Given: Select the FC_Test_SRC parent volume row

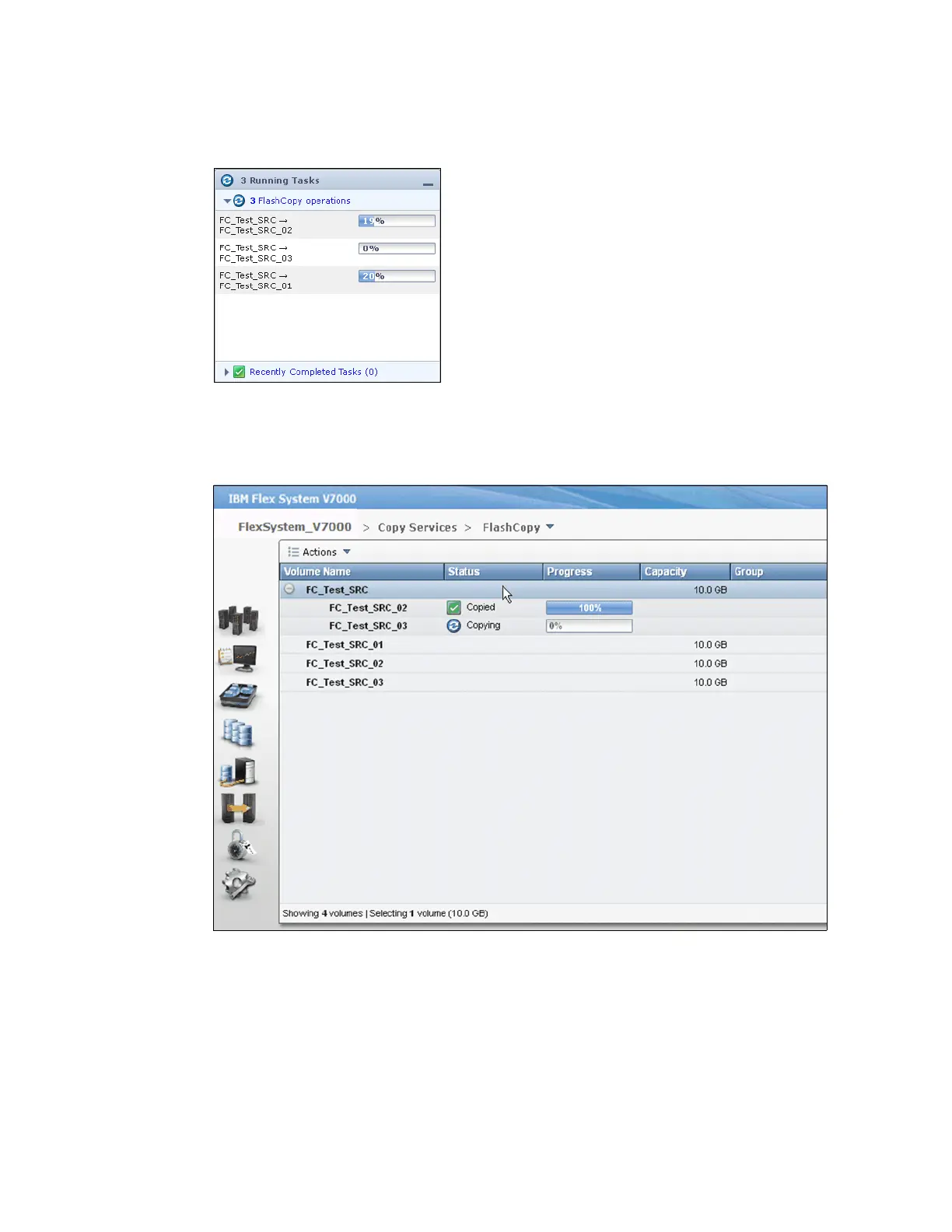Looking at the screenshot, I should 553,590.
